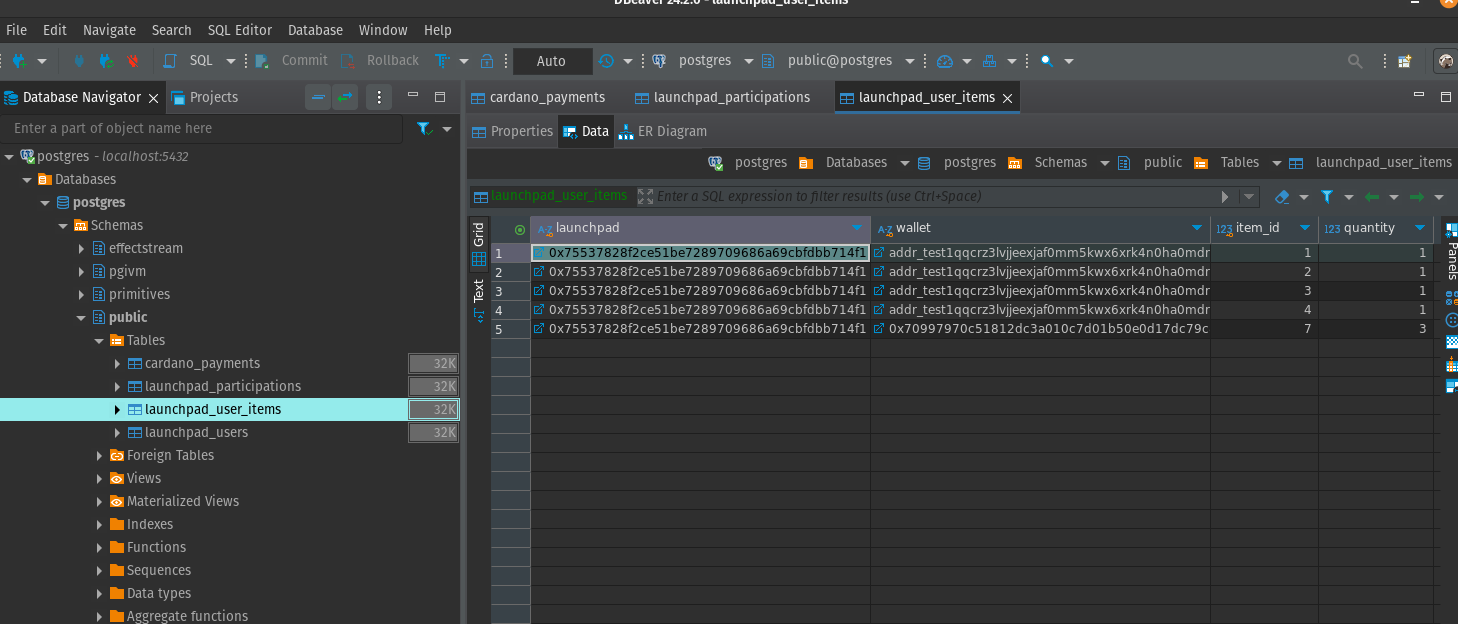
Task: Click the navigator filter funnel icon
Action: tap(424, 128)
